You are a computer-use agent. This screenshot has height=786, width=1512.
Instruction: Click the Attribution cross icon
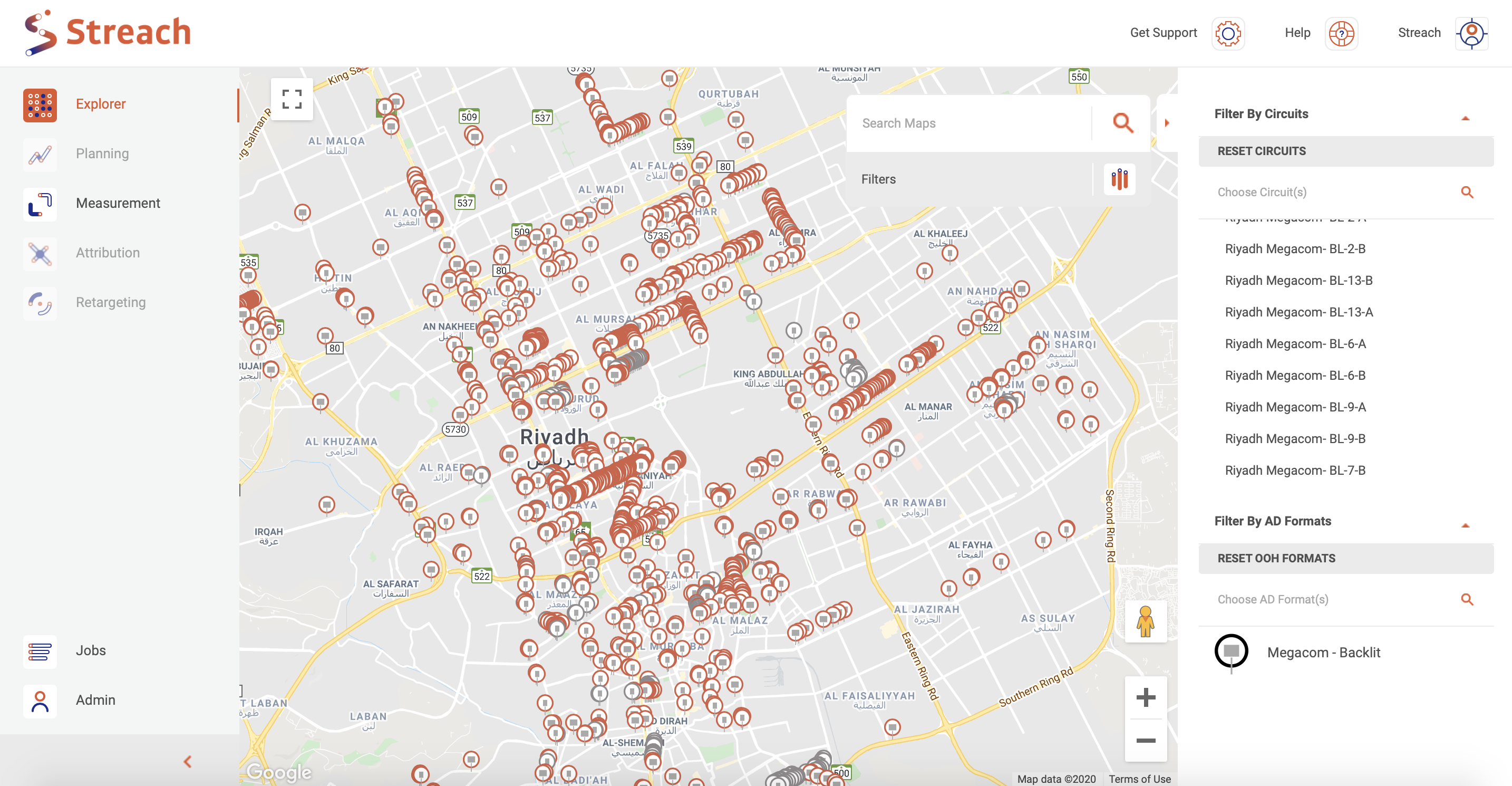(x=40, y=254)
